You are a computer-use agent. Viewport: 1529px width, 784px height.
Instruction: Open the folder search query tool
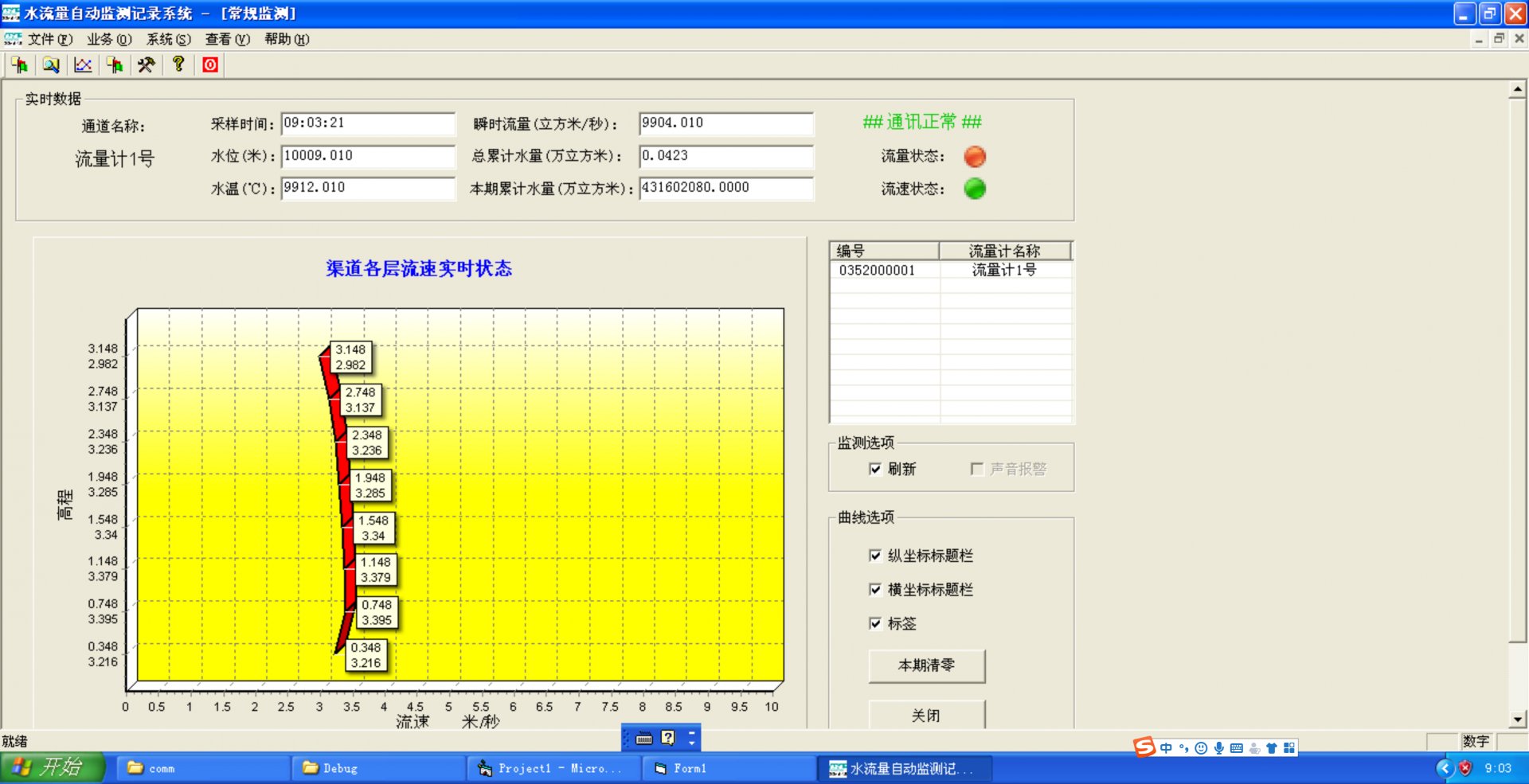point(51,65)
